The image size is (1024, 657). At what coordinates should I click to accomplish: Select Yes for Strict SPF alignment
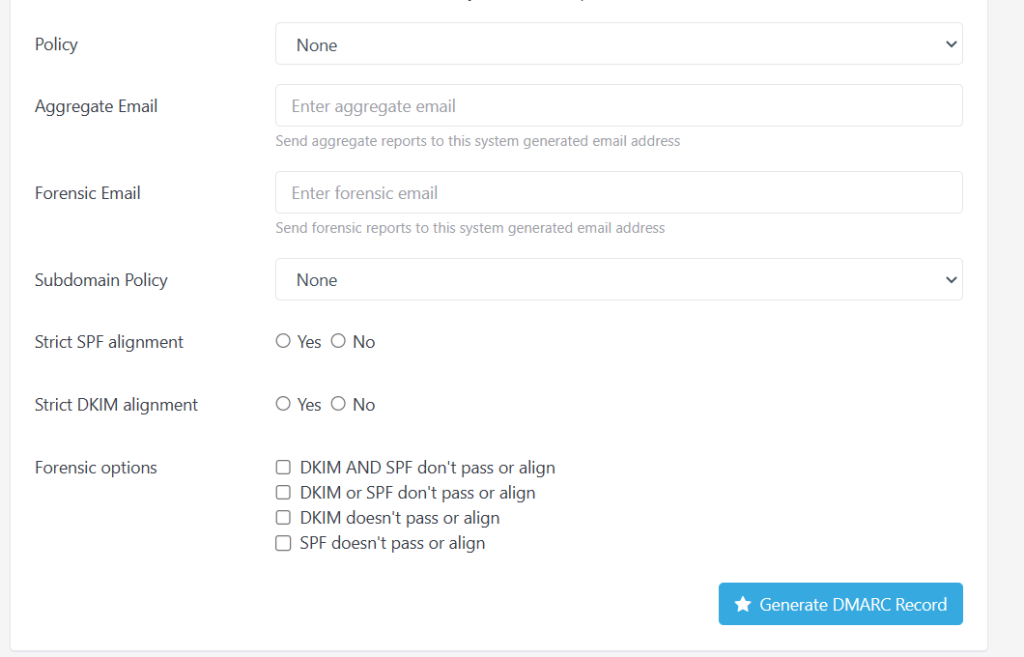point(283,341)
